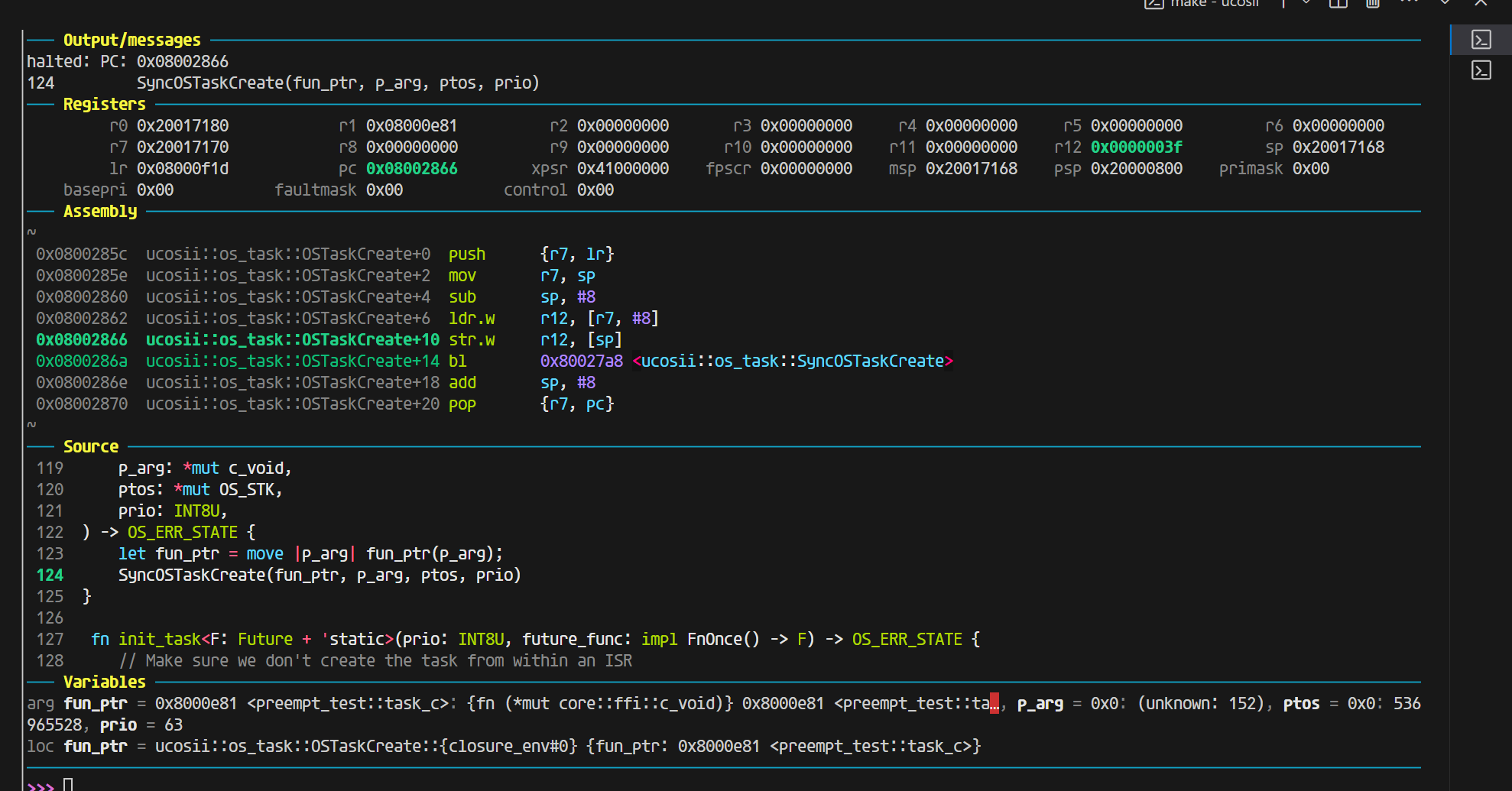Click r0 register value 0x20017180
Image resolution: width=1512 pixels, height=791 pixels.
point(183,125)
